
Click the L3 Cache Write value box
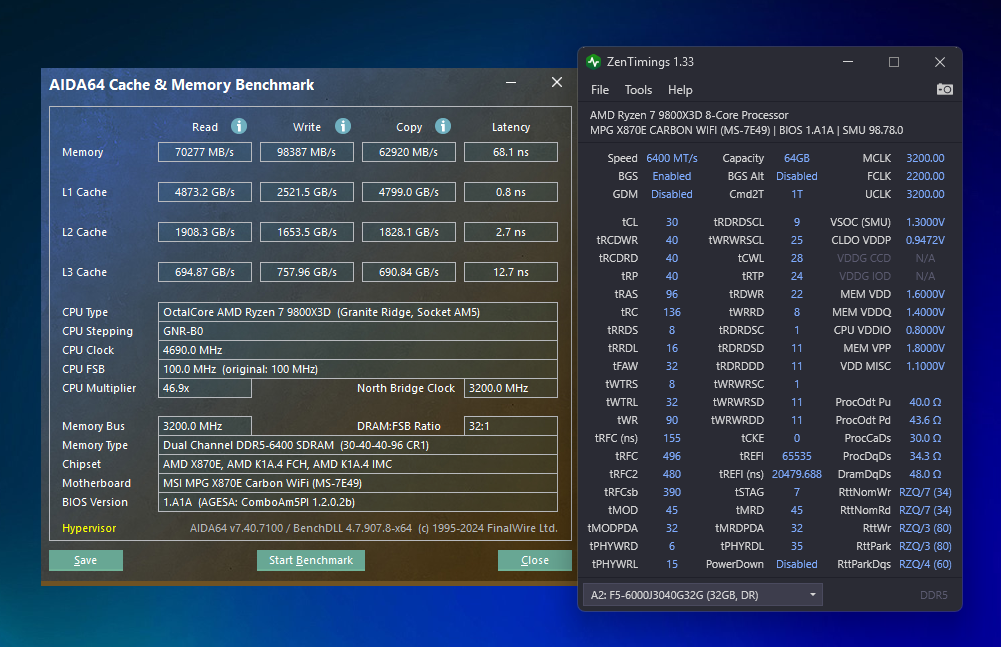(x=307, y=272)
